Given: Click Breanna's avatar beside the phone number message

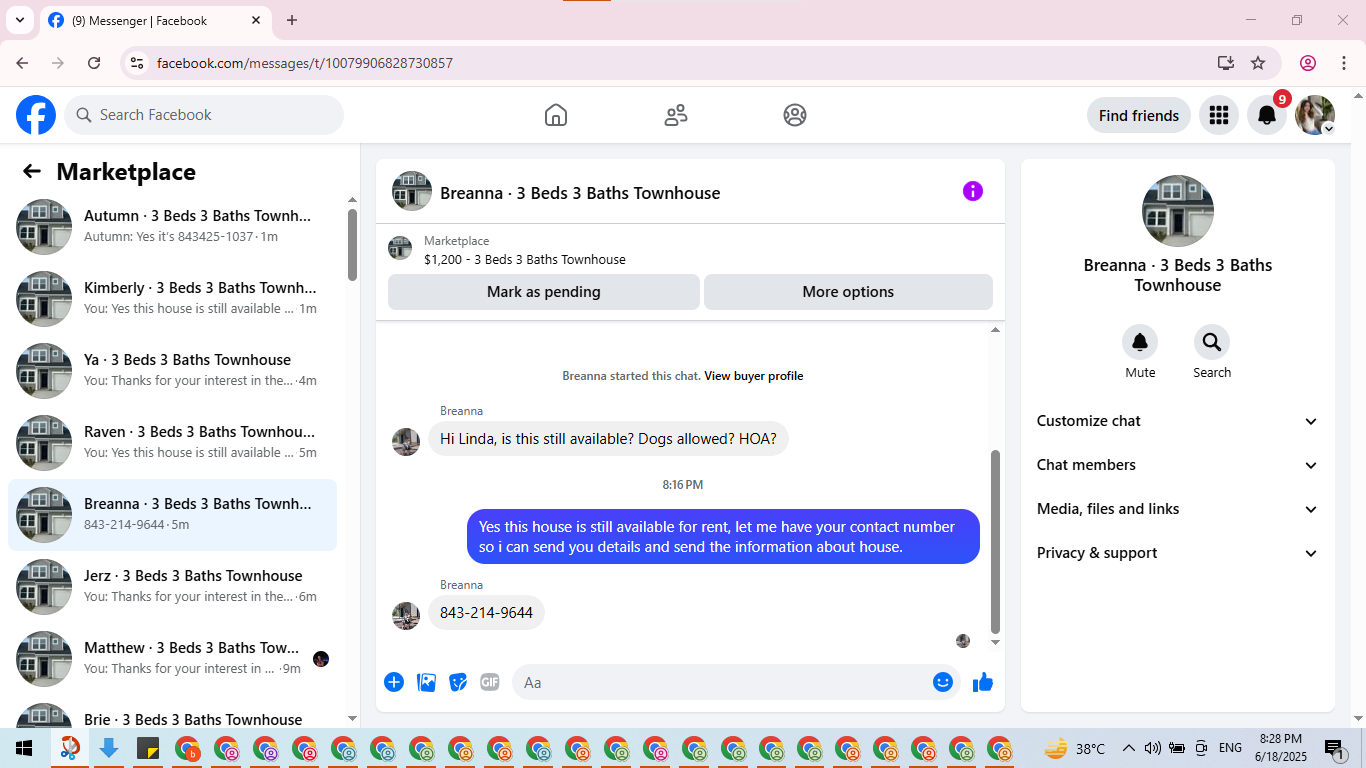Looking at the screenshot, I should click(406, 615).
